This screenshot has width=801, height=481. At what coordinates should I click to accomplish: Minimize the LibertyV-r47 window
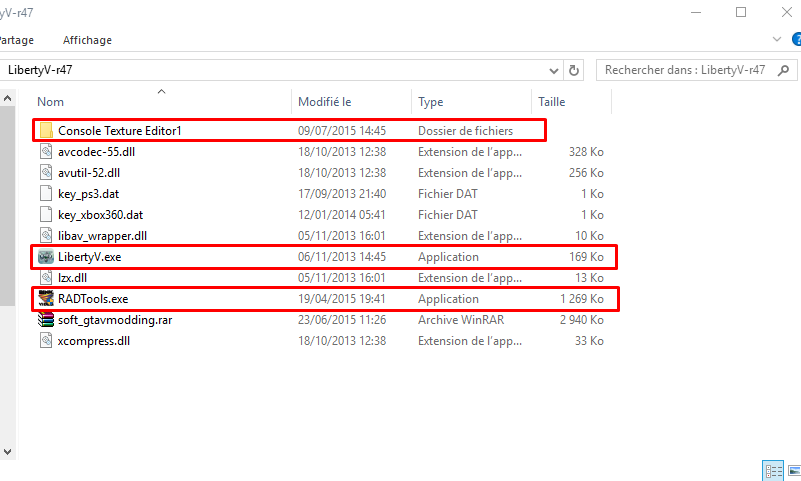(696, 12)
